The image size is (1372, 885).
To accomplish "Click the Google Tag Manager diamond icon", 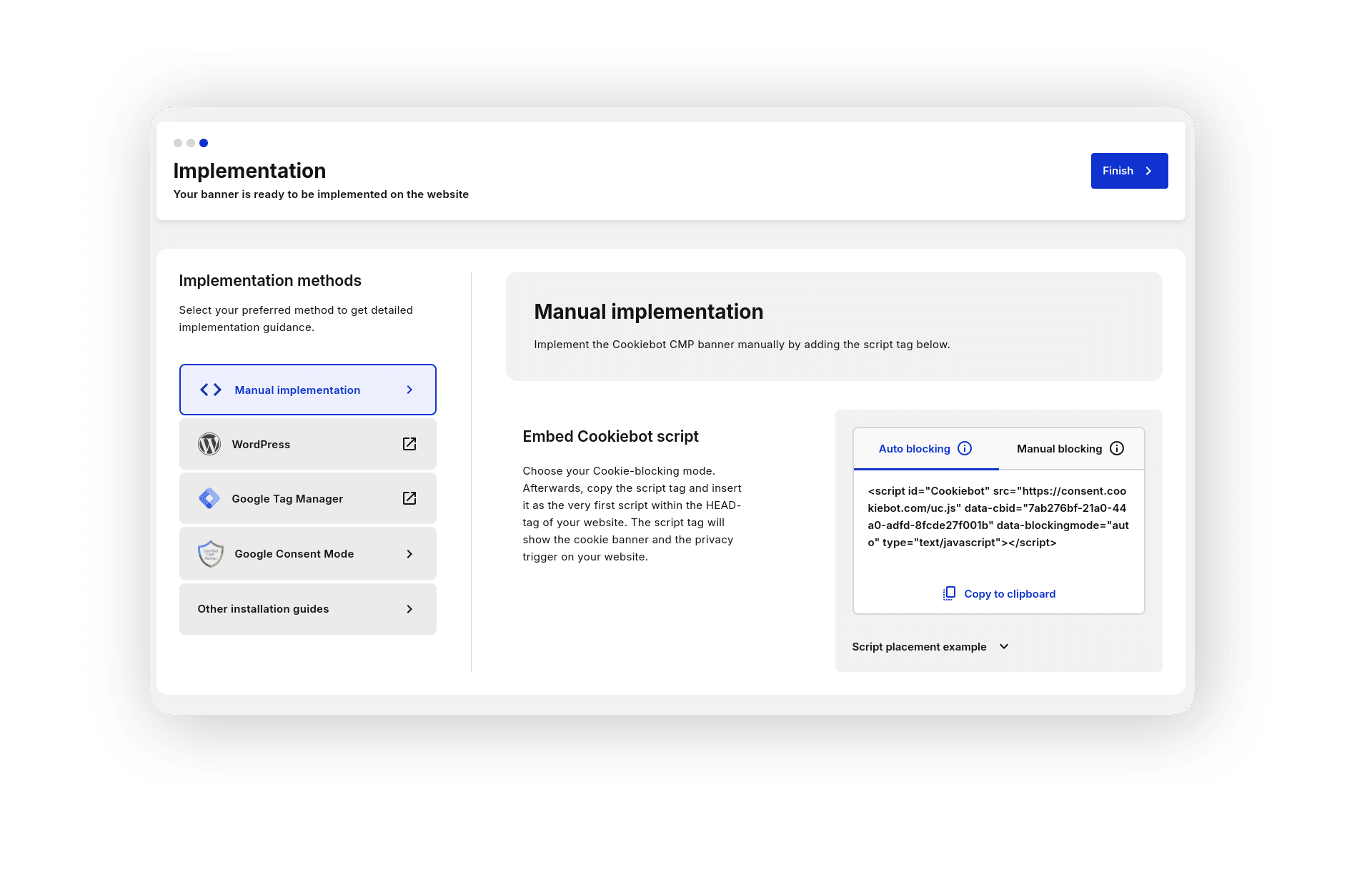I will (x=209, y=498).
